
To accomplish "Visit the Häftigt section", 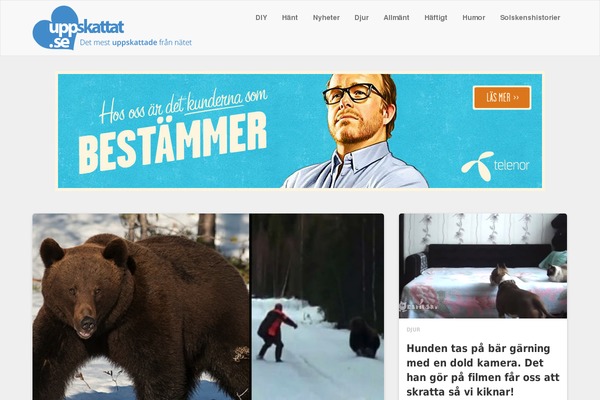I will click(436, 18).
